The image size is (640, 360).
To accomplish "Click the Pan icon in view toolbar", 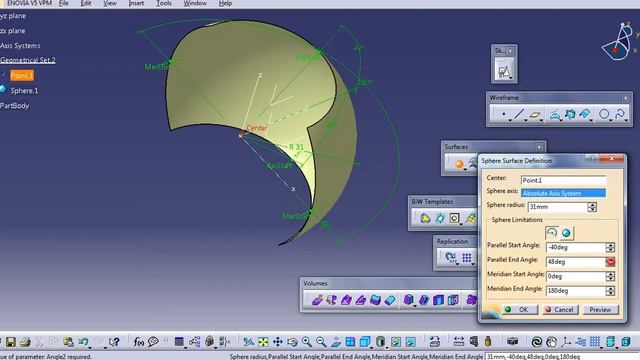I will pyautogui.click(x=278, y=342).
